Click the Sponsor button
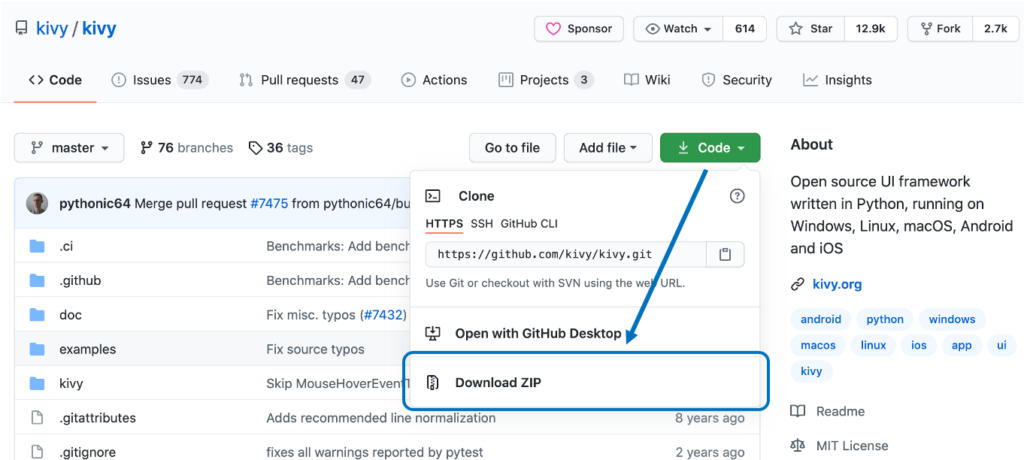The image size is (1024, 460). (x=579, y=29)
